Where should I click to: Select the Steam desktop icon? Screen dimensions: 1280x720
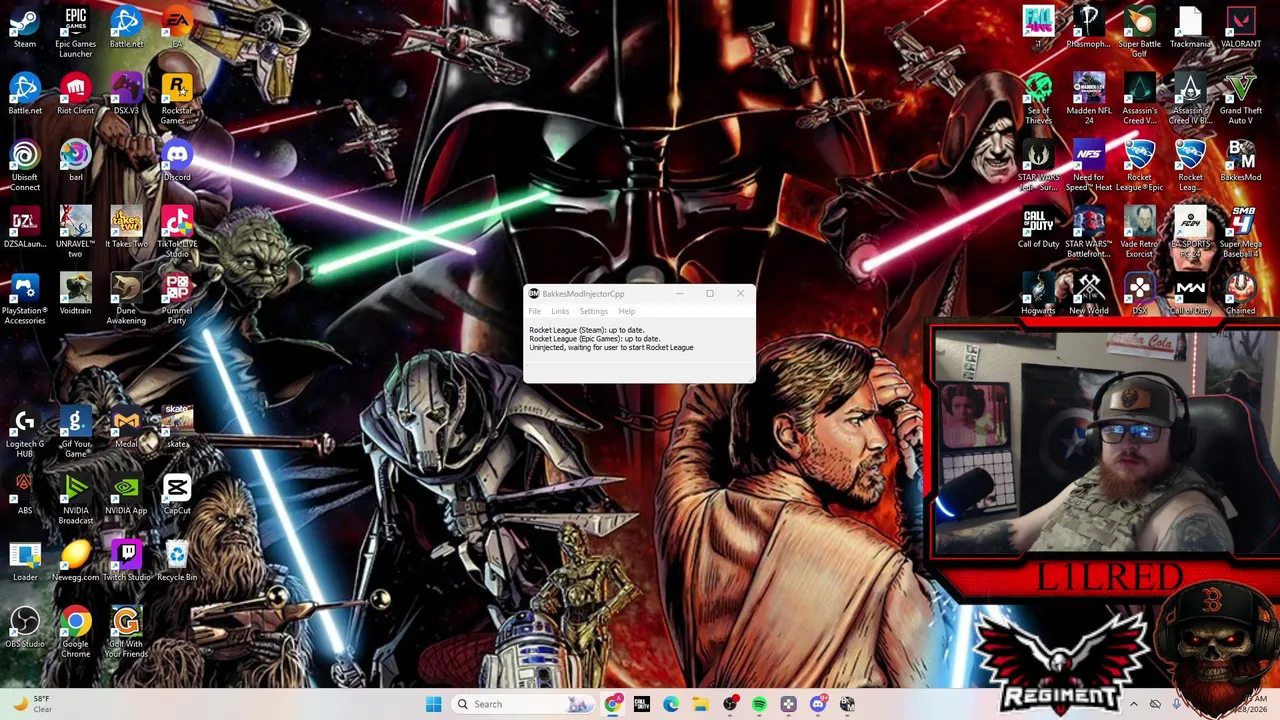(25, 28)
